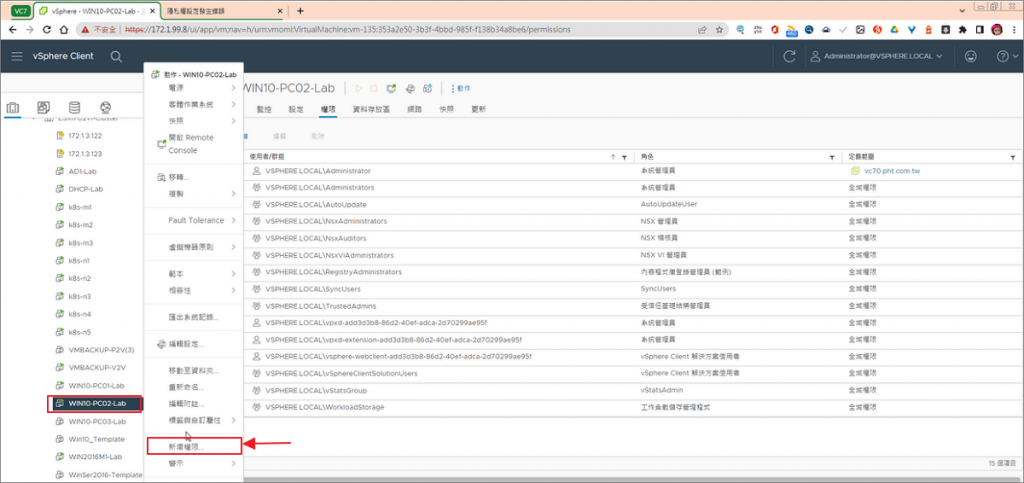
Task: Refresh the vSphere Client data
Action: (x=790, y=56)
